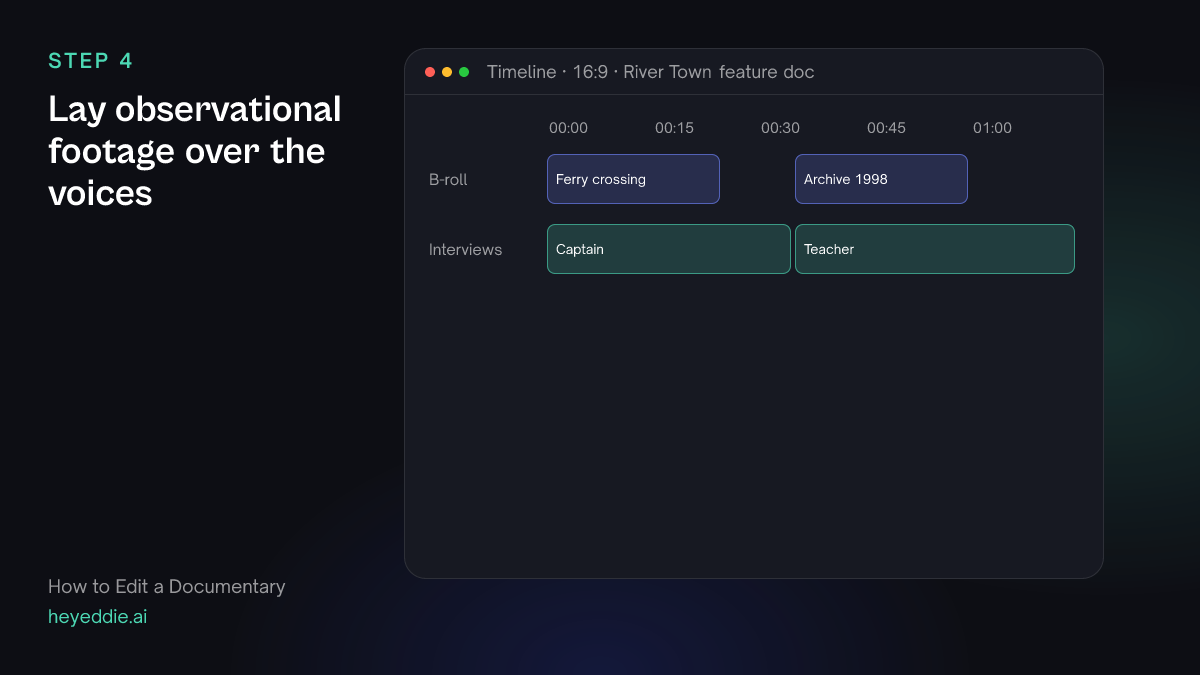Image resolution: width=1200 pixels, height=675 pixels.
Task: Click the Timeline River Town window title
Action: (x=650, y=72)
